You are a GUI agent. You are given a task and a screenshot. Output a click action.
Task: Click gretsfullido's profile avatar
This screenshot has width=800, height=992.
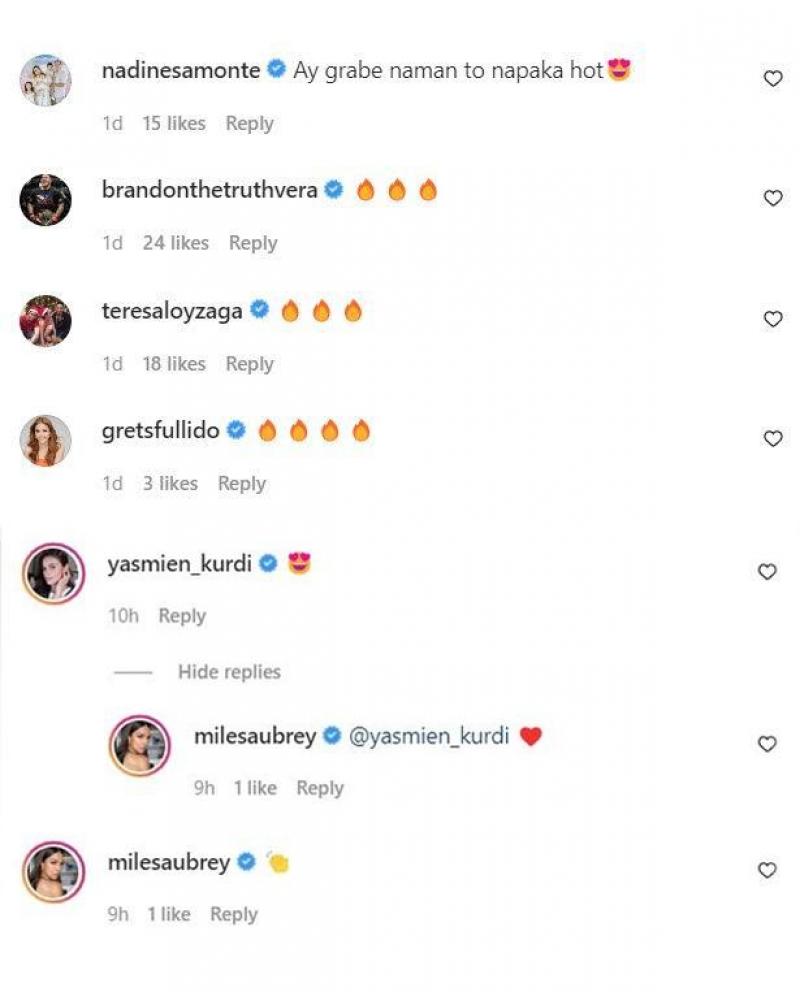tap(46, 440)
